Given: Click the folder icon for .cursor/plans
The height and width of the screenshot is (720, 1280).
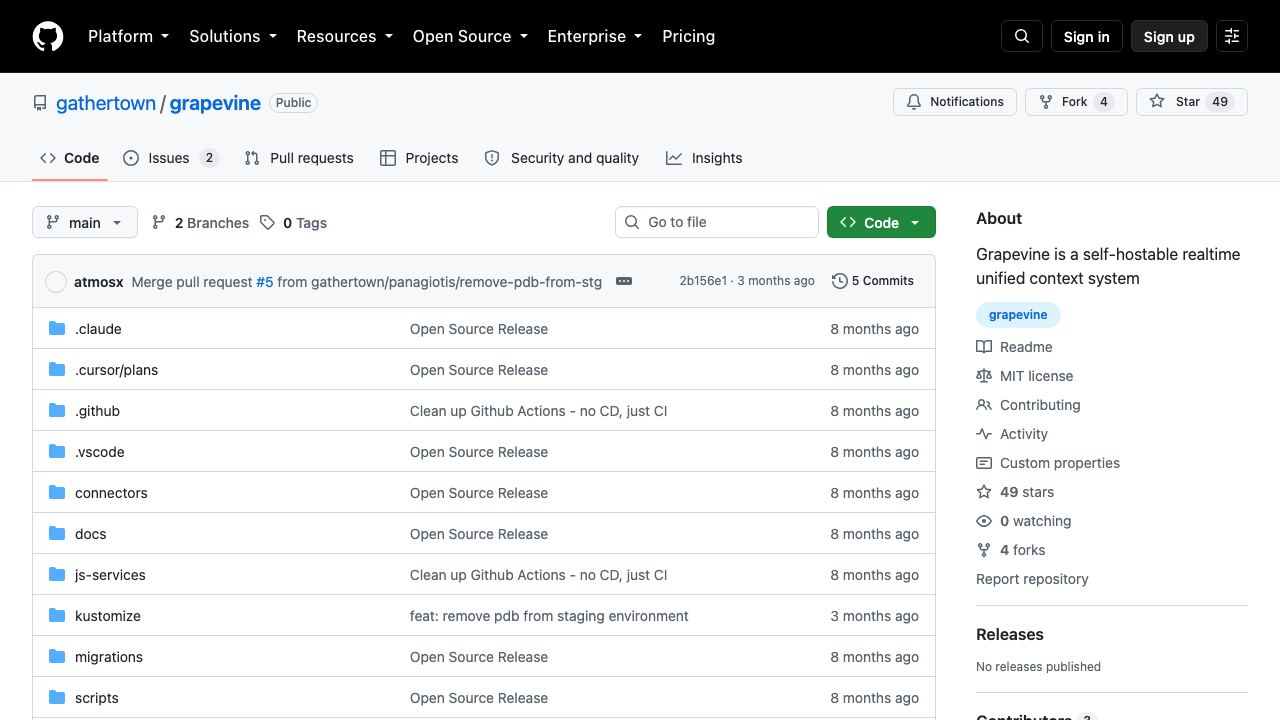Looking at the screenshot, I should coord(57,369).
